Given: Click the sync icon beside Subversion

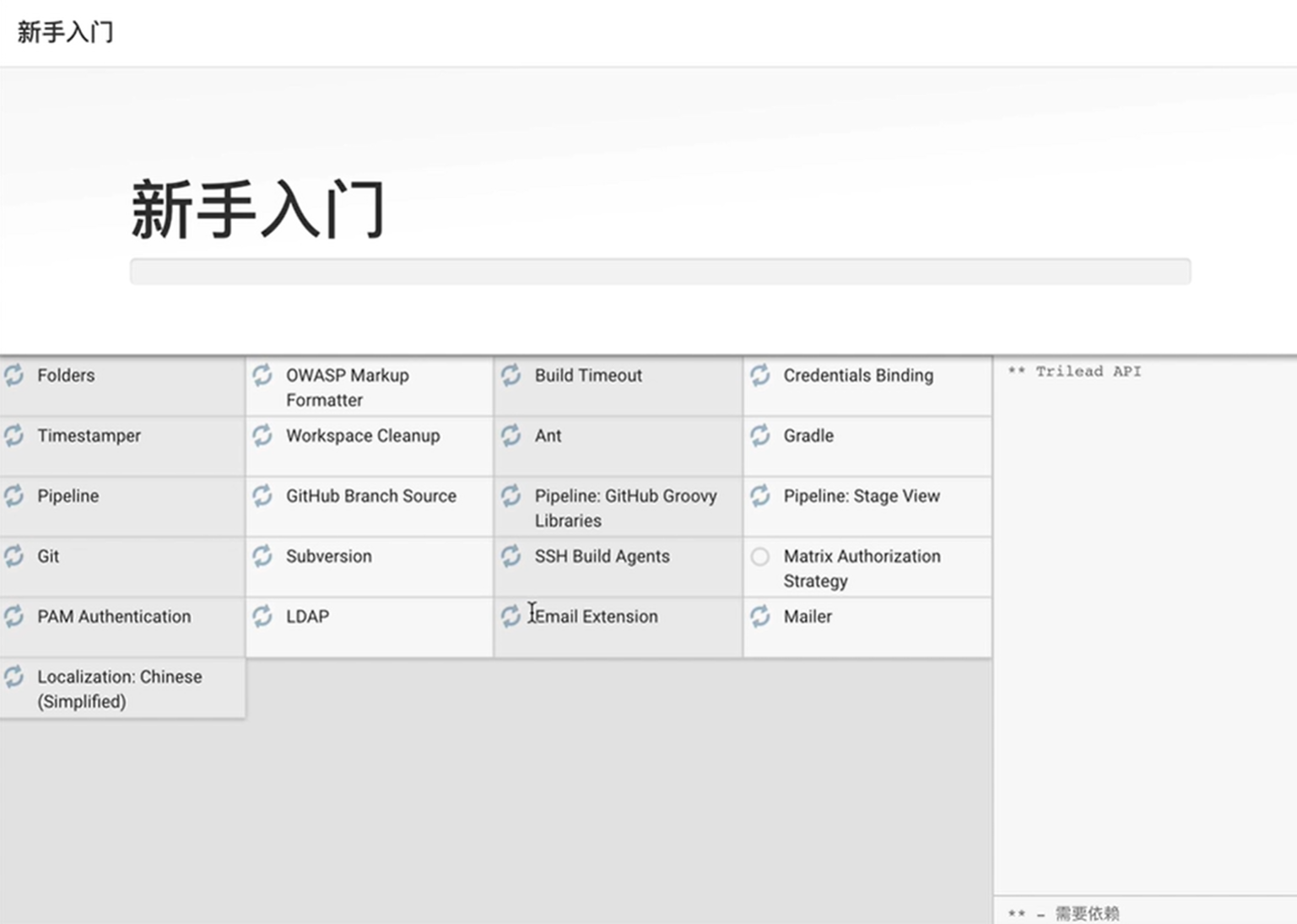Looking at the screenshot, I should tap(262, 556).
